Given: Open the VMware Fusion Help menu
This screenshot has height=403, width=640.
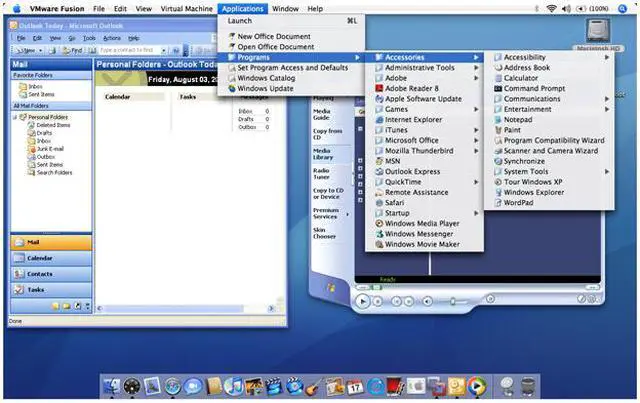Looking at the screenshot, I should (x=315, y=9).
